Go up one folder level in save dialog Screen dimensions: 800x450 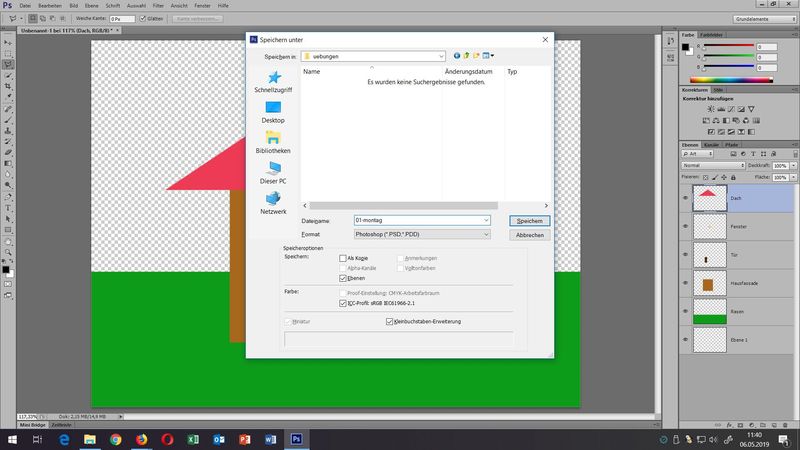coord(466,56)
